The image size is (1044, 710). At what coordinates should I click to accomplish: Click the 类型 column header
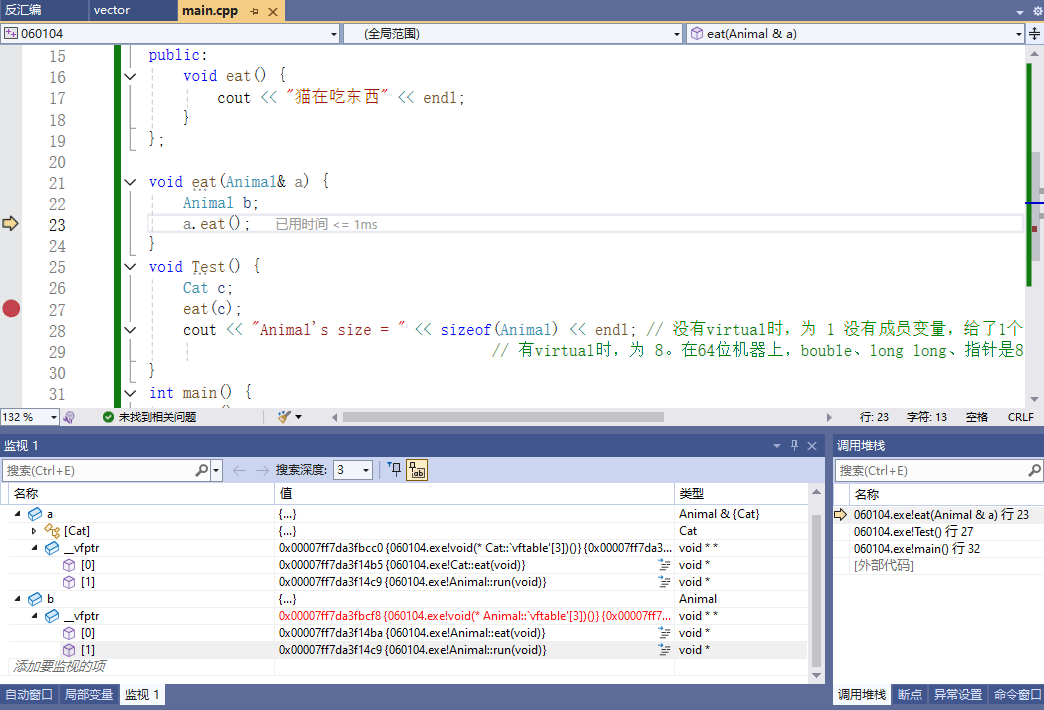(741, 494)
